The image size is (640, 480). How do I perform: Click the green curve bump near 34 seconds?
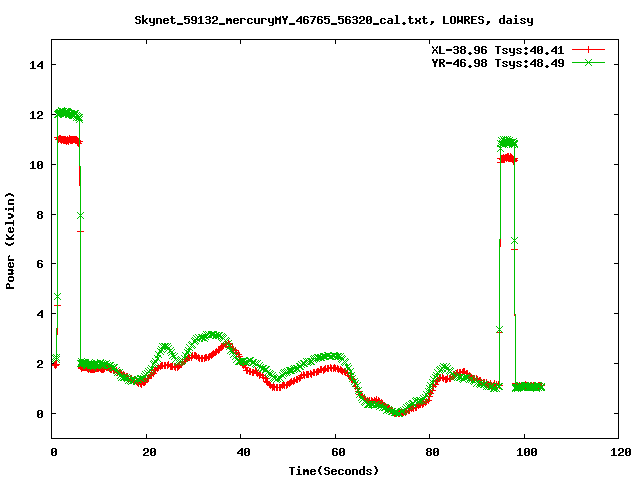pos(211,336)
